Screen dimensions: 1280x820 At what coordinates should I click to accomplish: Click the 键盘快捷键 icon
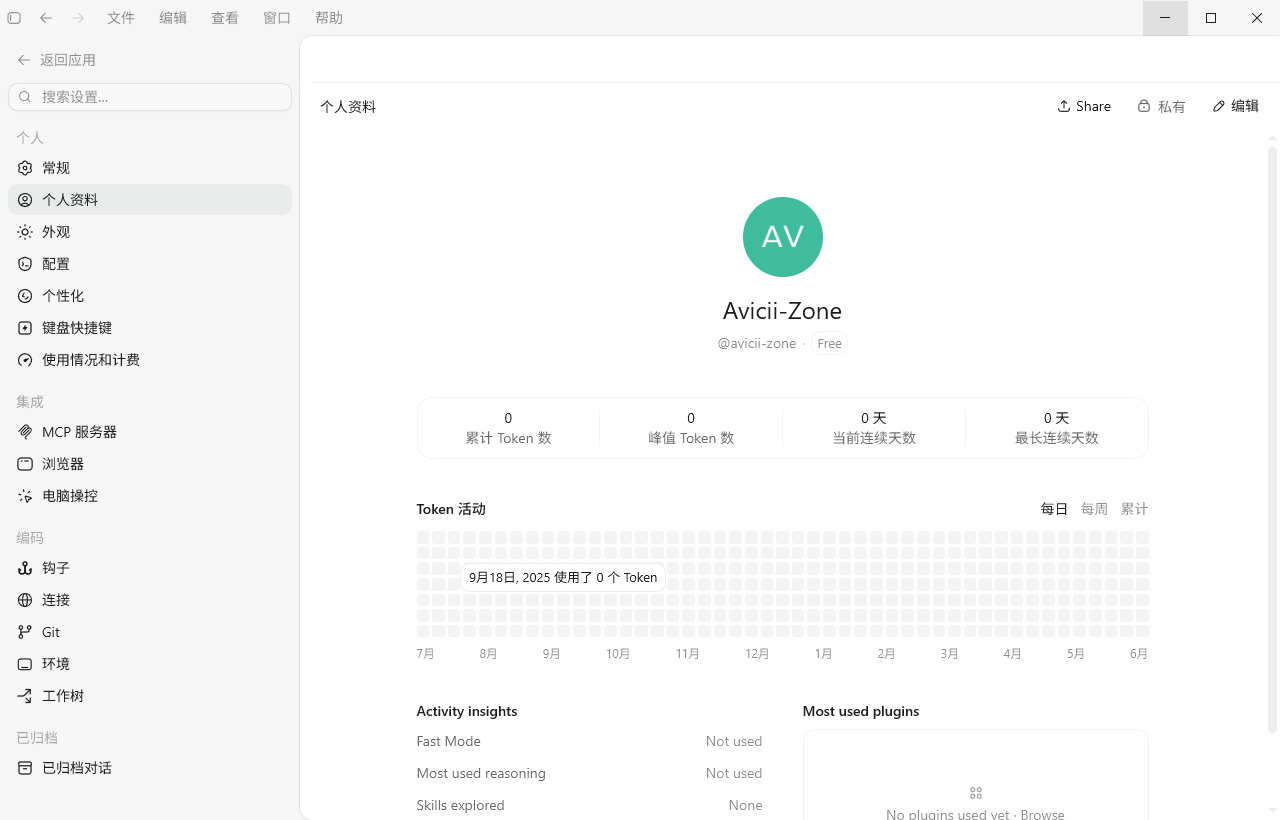[x=25, y=328]
